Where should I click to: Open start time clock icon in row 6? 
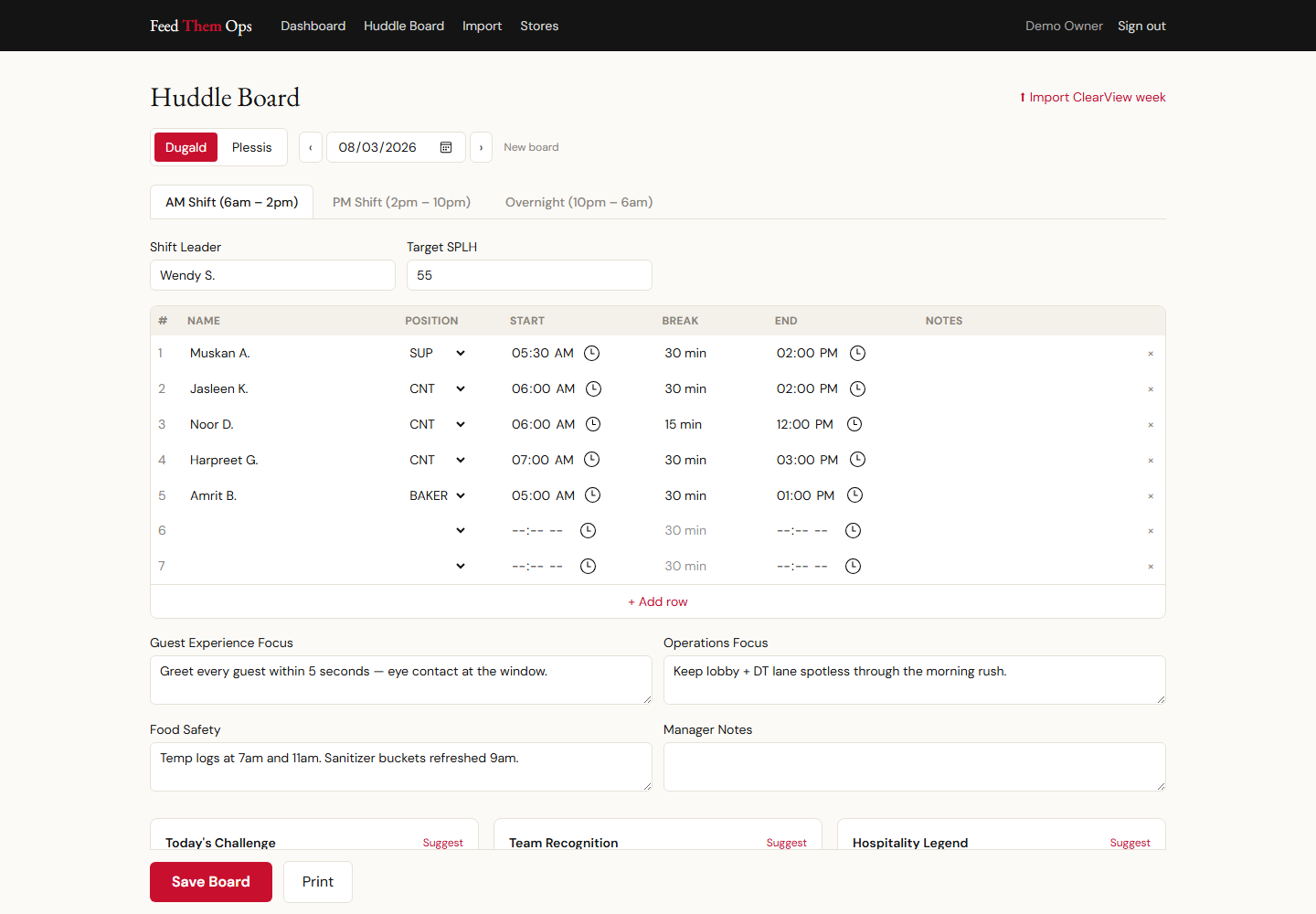589,530
